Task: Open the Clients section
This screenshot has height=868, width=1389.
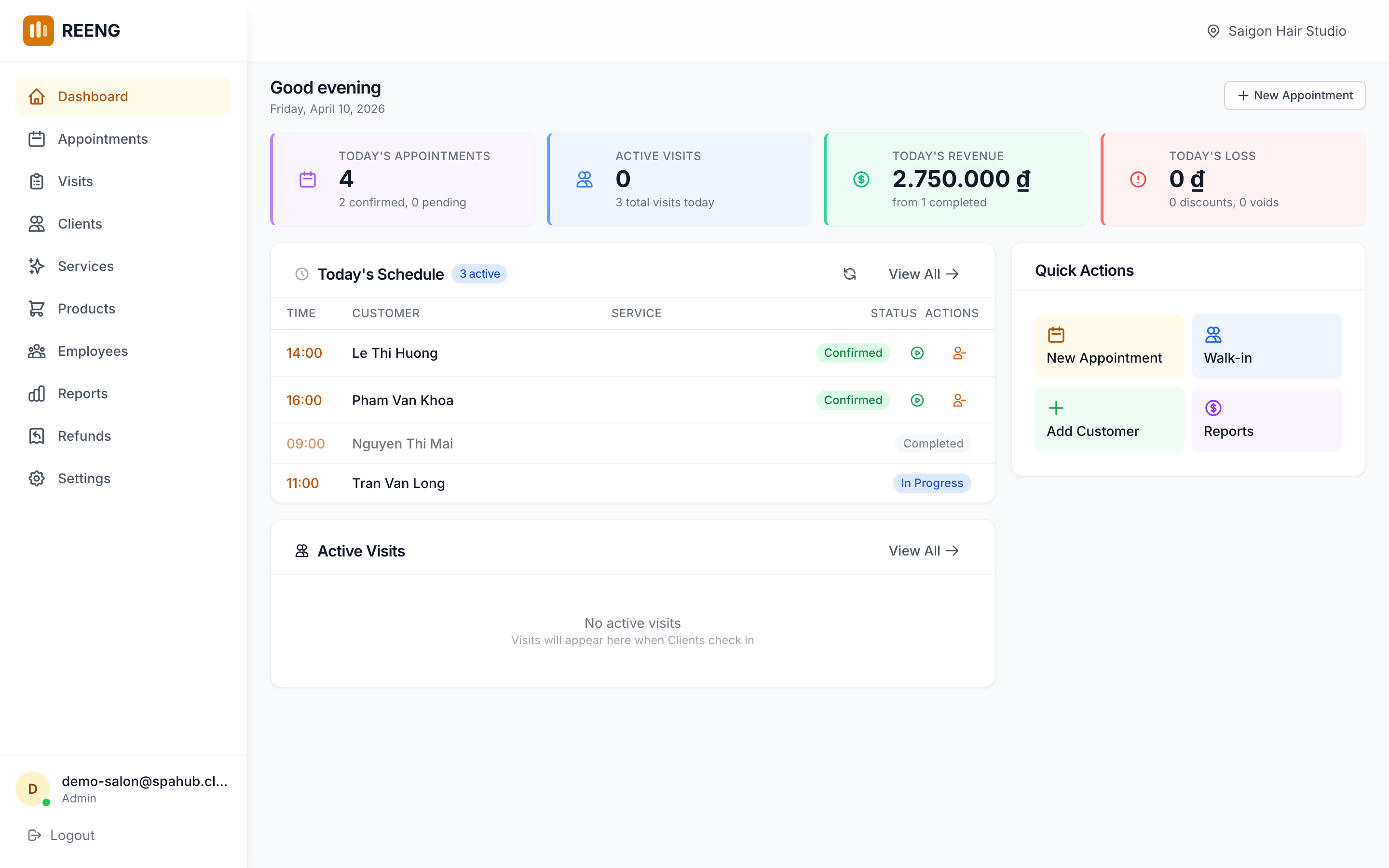Action: click(79, 223)
